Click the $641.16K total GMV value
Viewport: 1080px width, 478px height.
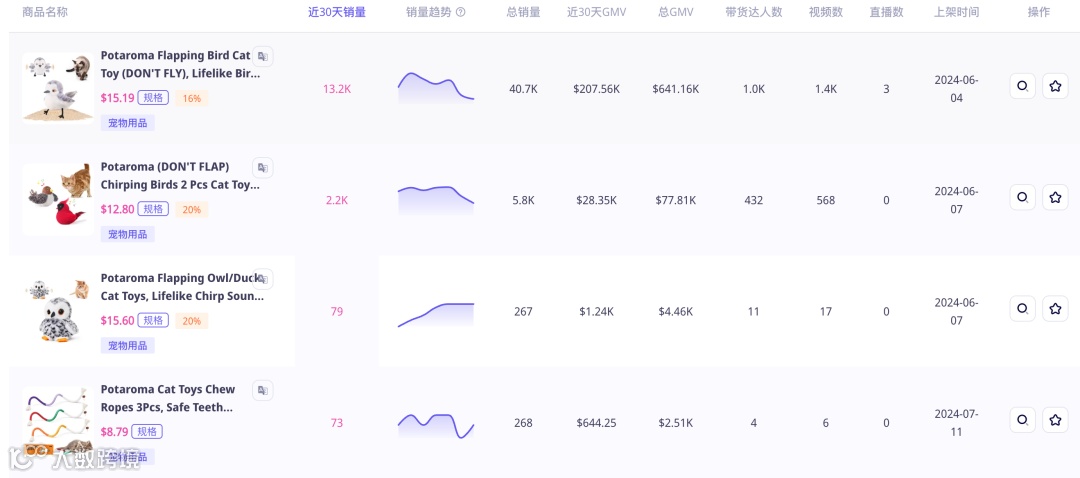(676, 89)
